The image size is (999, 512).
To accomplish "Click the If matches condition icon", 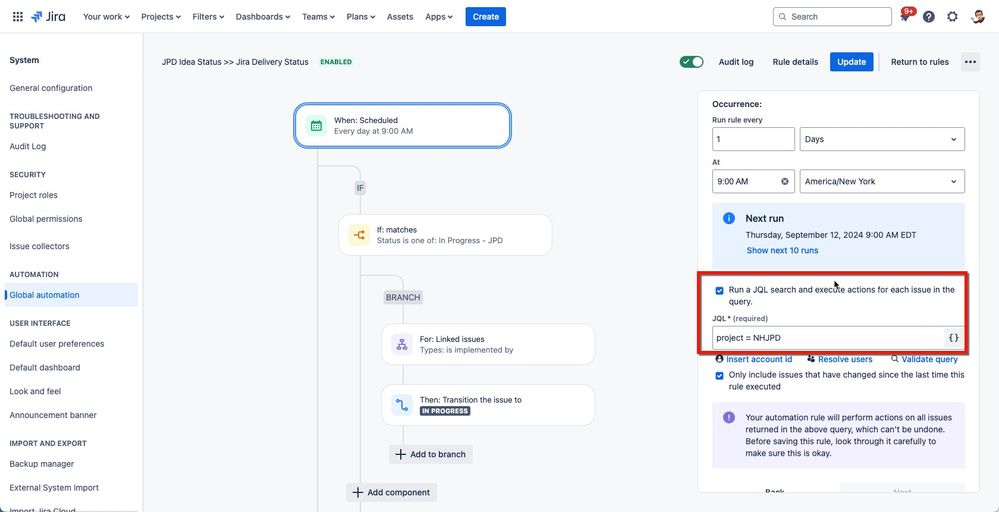I will click(359, 235).
